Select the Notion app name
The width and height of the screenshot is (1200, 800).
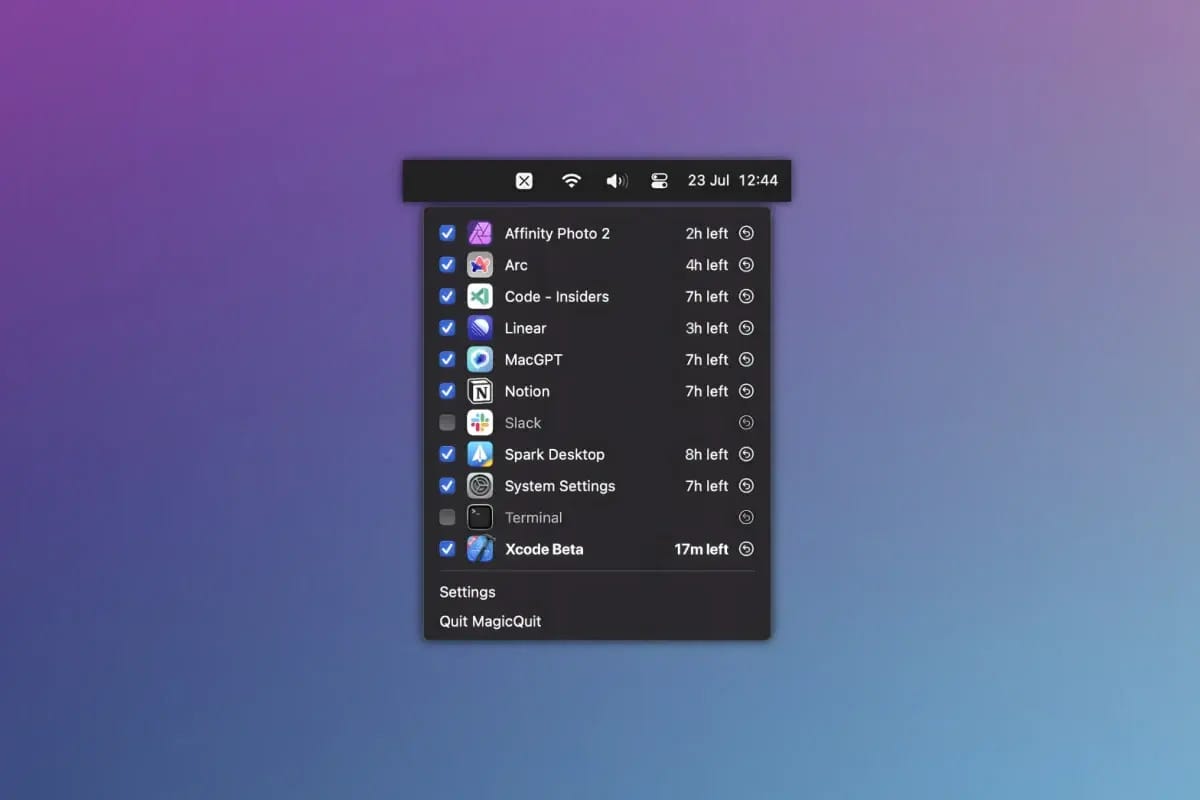click(x=527, y=391)
